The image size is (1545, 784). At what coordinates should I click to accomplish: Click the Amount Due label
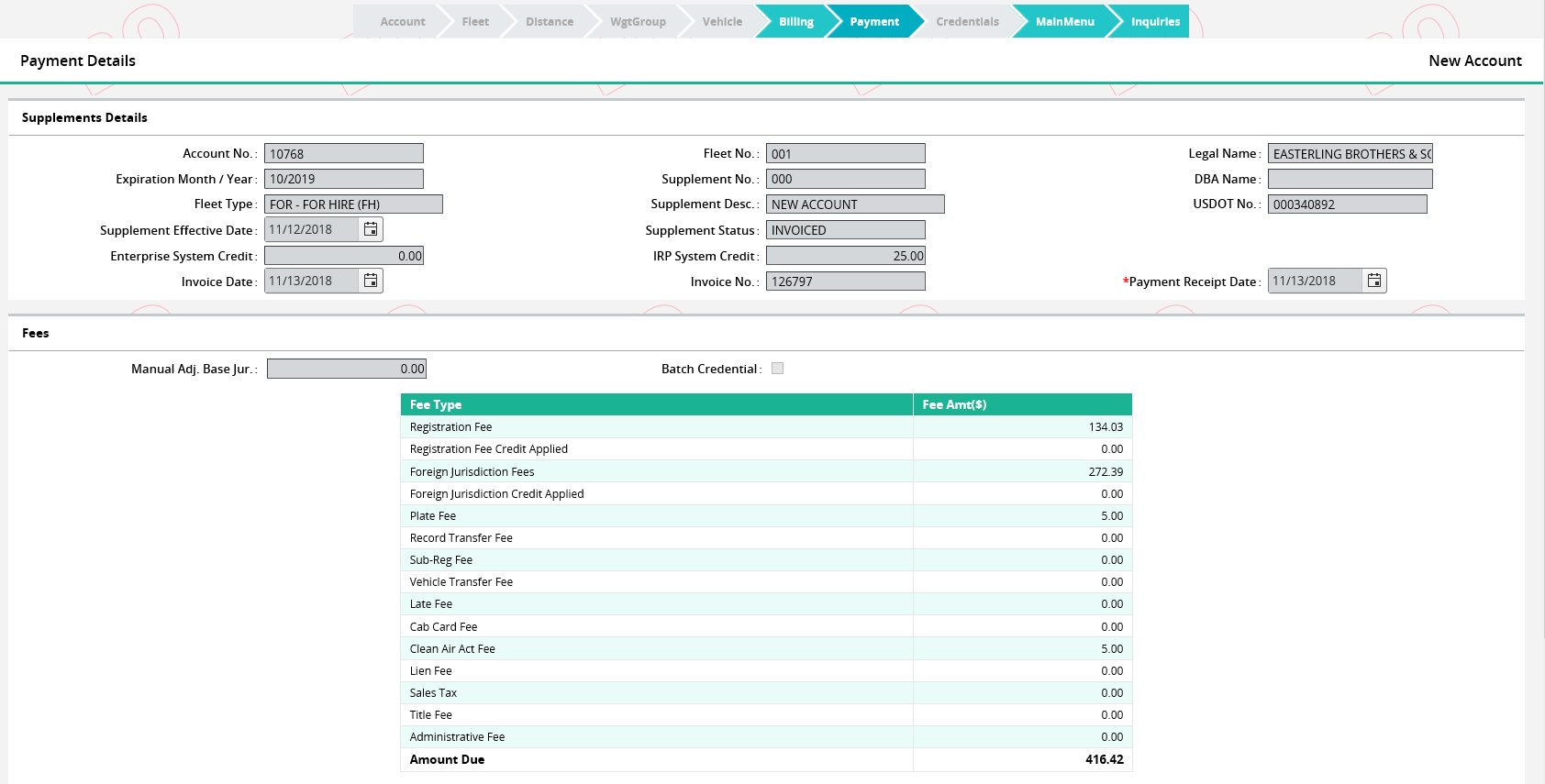pyautogui.click(x=447, y=759)
